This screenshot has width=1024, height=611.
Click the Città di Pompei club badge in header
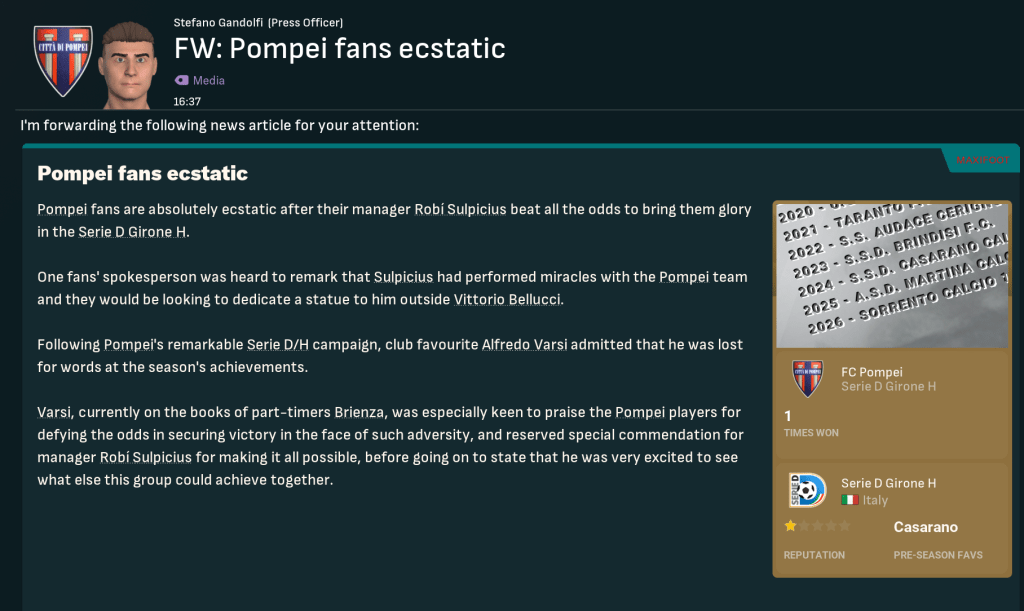tap(62, 60)
